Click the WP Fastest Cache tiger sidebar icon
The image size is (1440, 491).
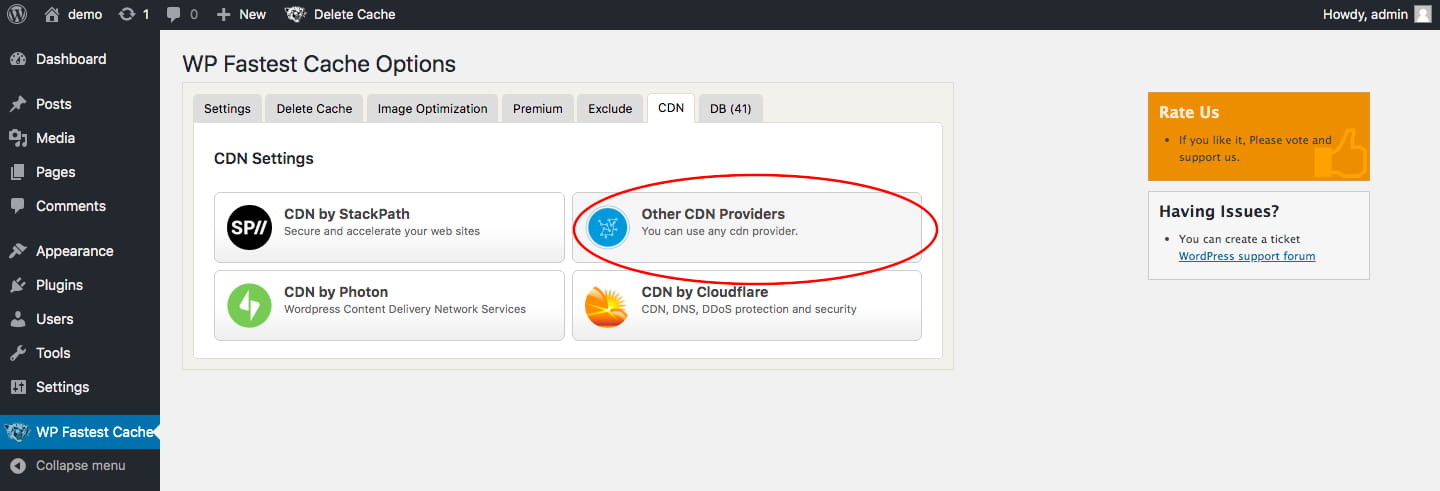click(16, 432)
